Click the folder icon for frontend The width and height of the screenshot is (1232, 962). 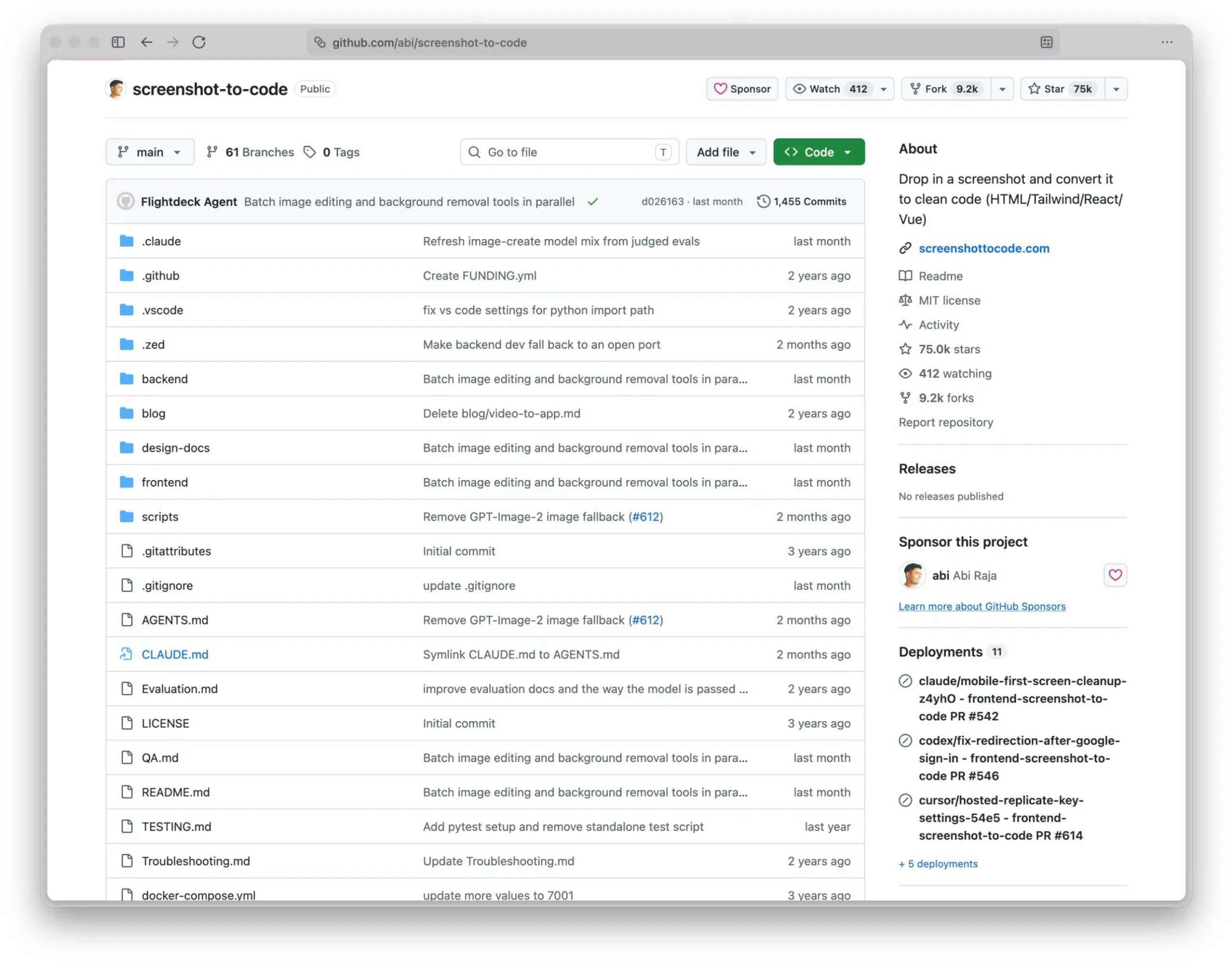click(127, 482)
